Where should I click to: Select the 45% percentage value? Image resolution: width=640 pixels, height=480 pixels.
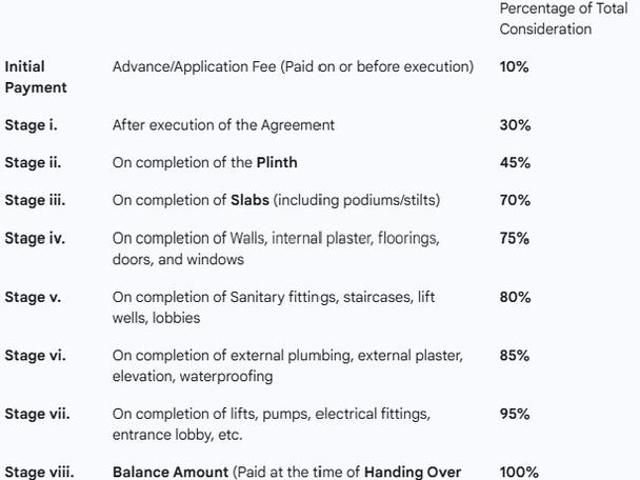515,163
